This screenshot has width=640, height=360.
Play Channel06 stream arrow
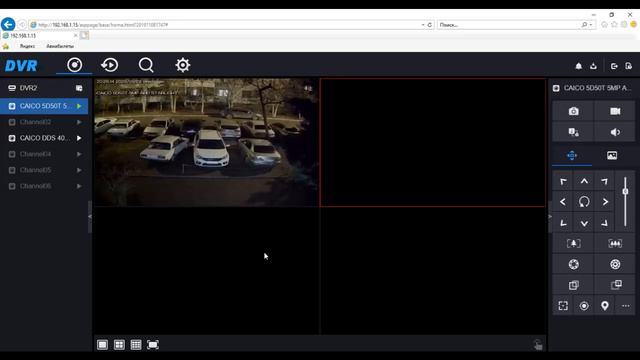[x=79, y=186]
